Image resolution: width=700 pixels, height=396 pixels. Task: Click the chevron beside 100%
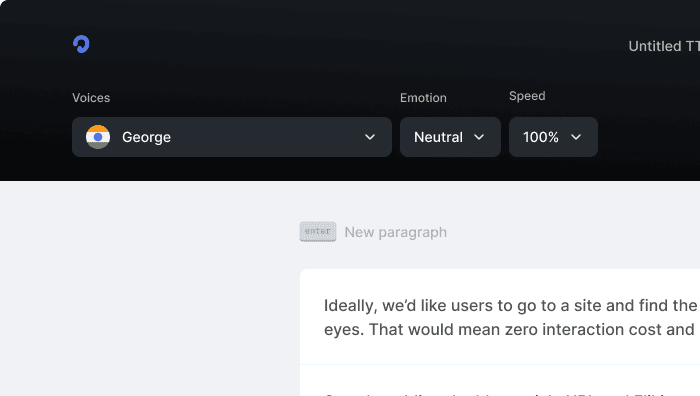click(x=576, y=137)
